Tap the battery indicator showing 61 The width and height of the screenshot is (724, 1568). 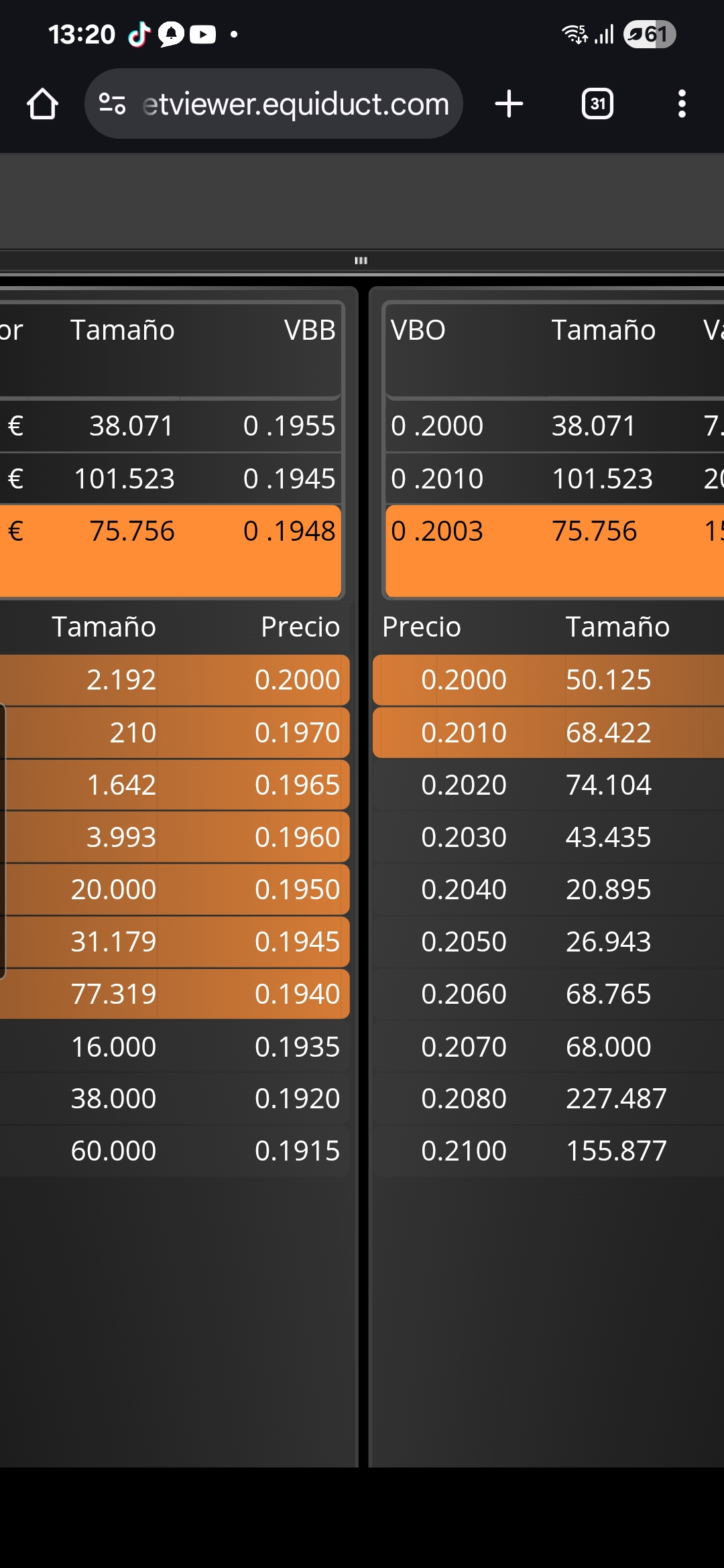point(649,34)
